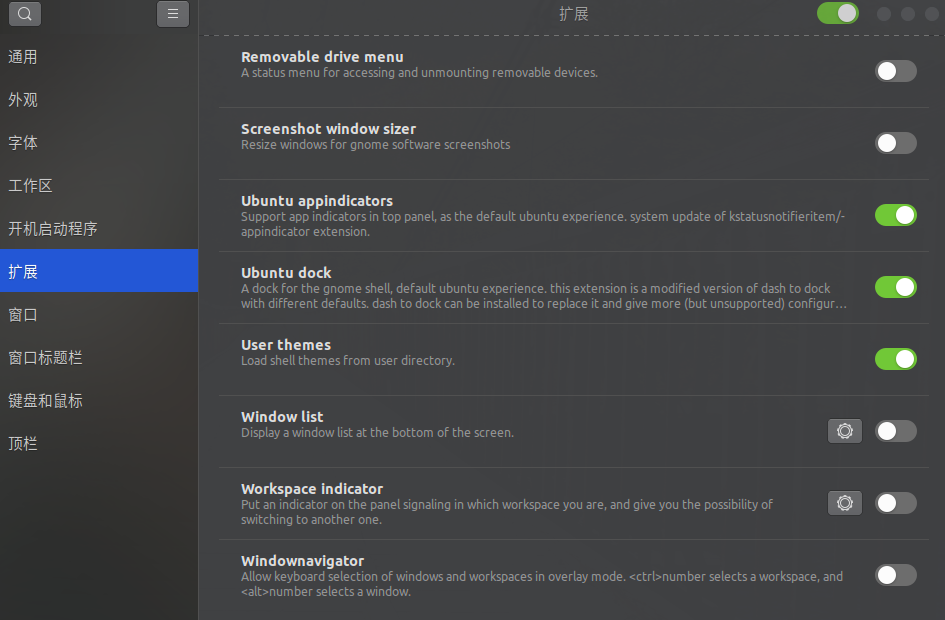
Task: Open 键盘和鼠标 settings
Action: point(99,401)
